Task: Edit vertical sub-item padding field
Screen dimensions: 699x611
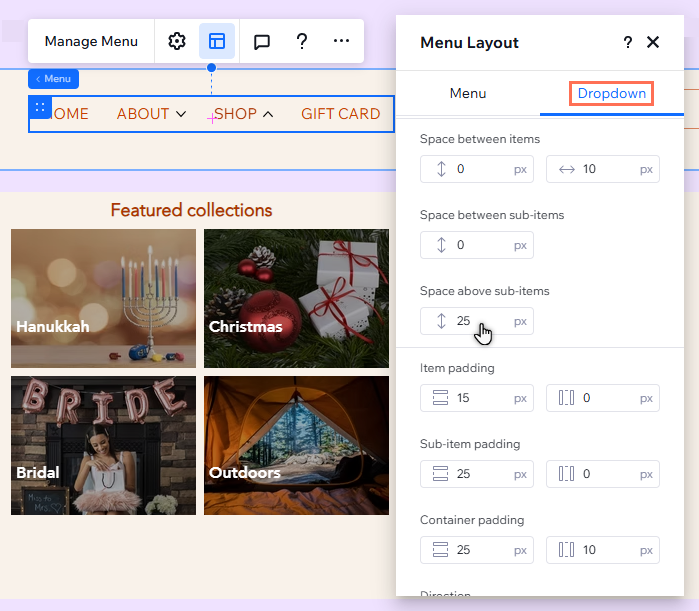Action: (x=477, y=474)
